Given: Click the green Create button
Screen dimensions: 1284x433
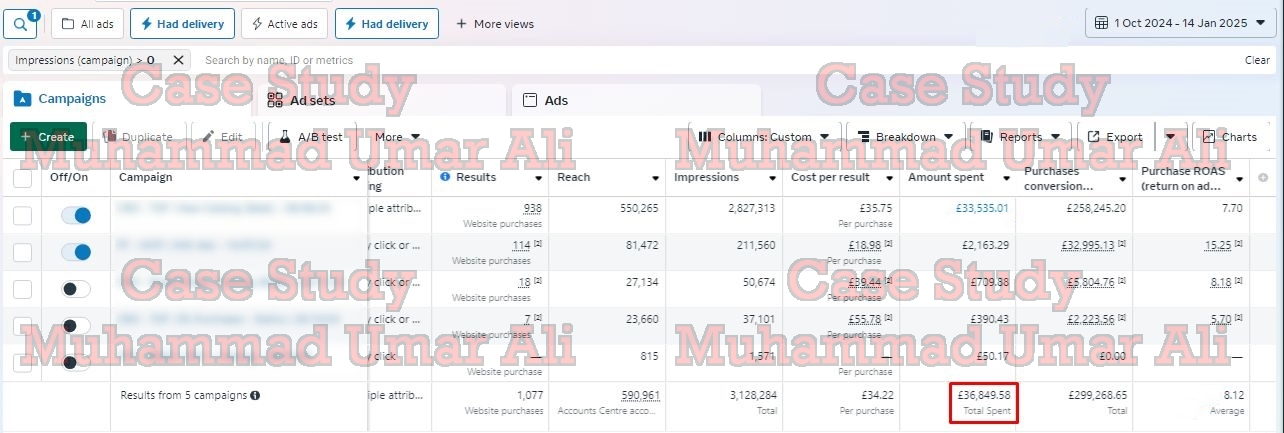Looking at the screenshot, I should point(48,137).
